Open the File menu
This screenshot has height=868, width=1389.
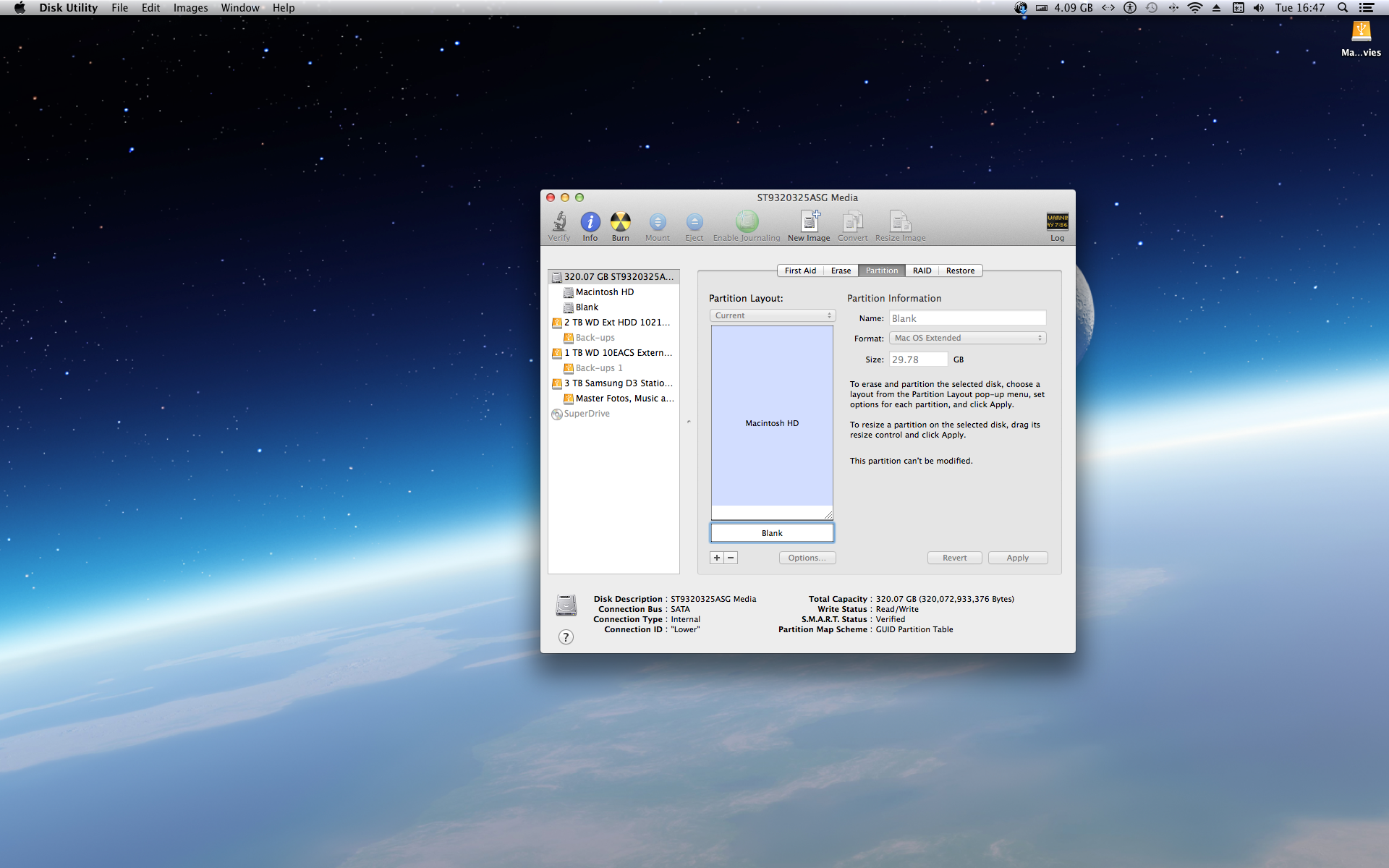tap(120, 8)
